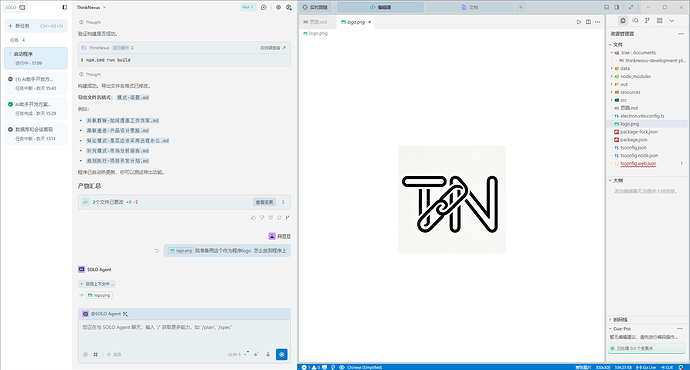Screen dimensions: 690x370
Task: Click the sparkle icon beside the hash icon
Action: (x=114, y=354)
